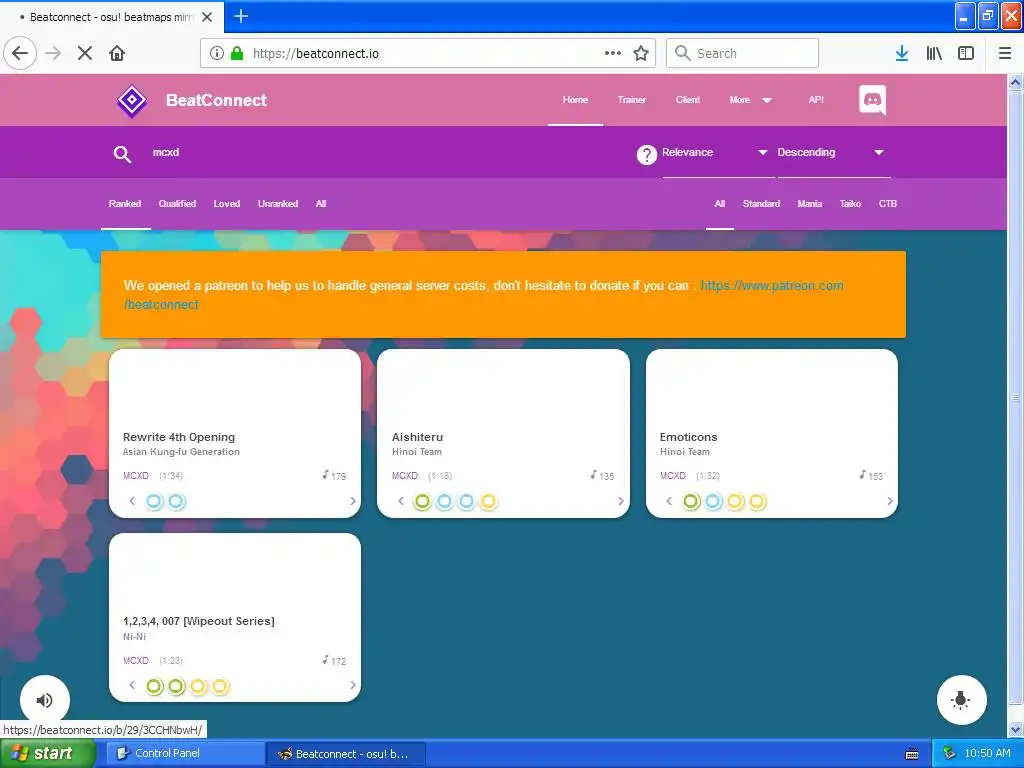Open Firefox downloads arrow icon

902,53
